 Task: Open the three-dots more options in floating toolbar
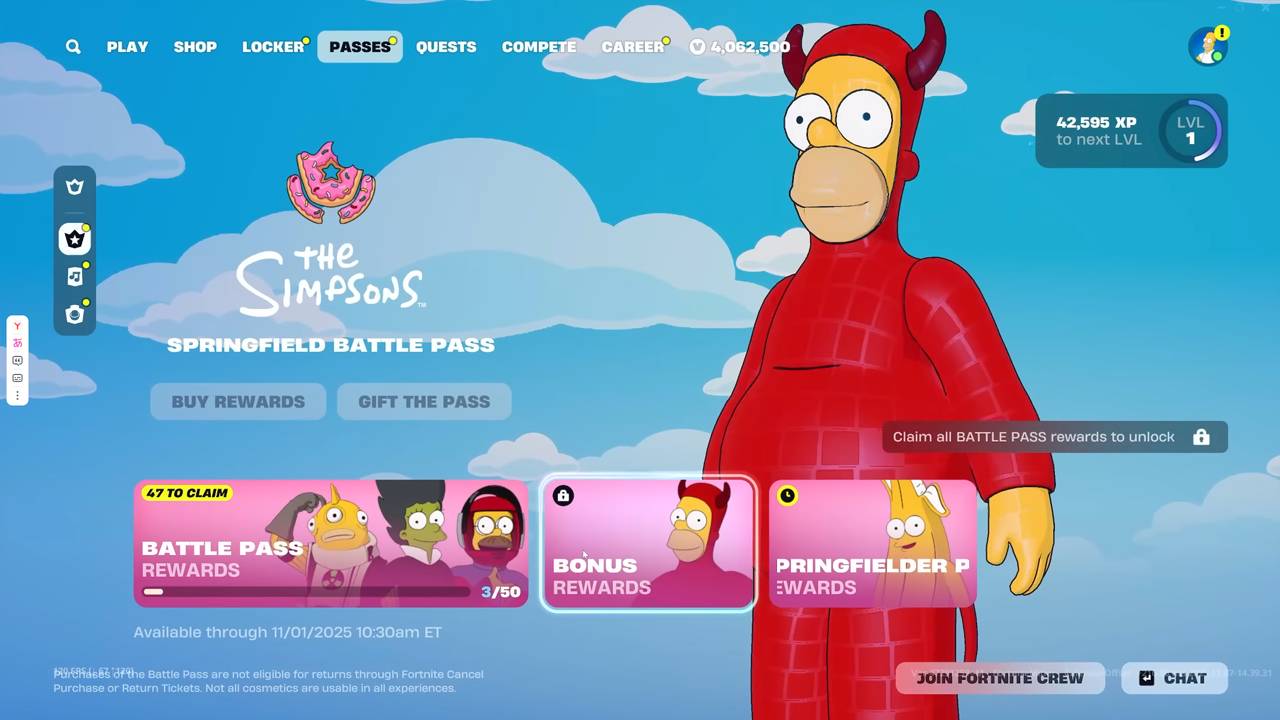point(17,396)
